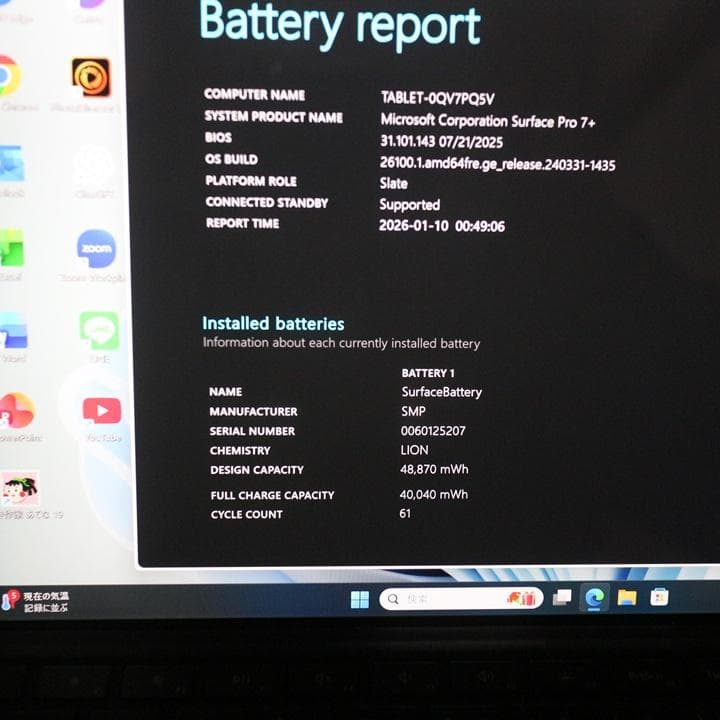Click the 'PLATFORM ROLE' label
The image size is (720, 720).
pyautogui.click(x=251, y=181)
